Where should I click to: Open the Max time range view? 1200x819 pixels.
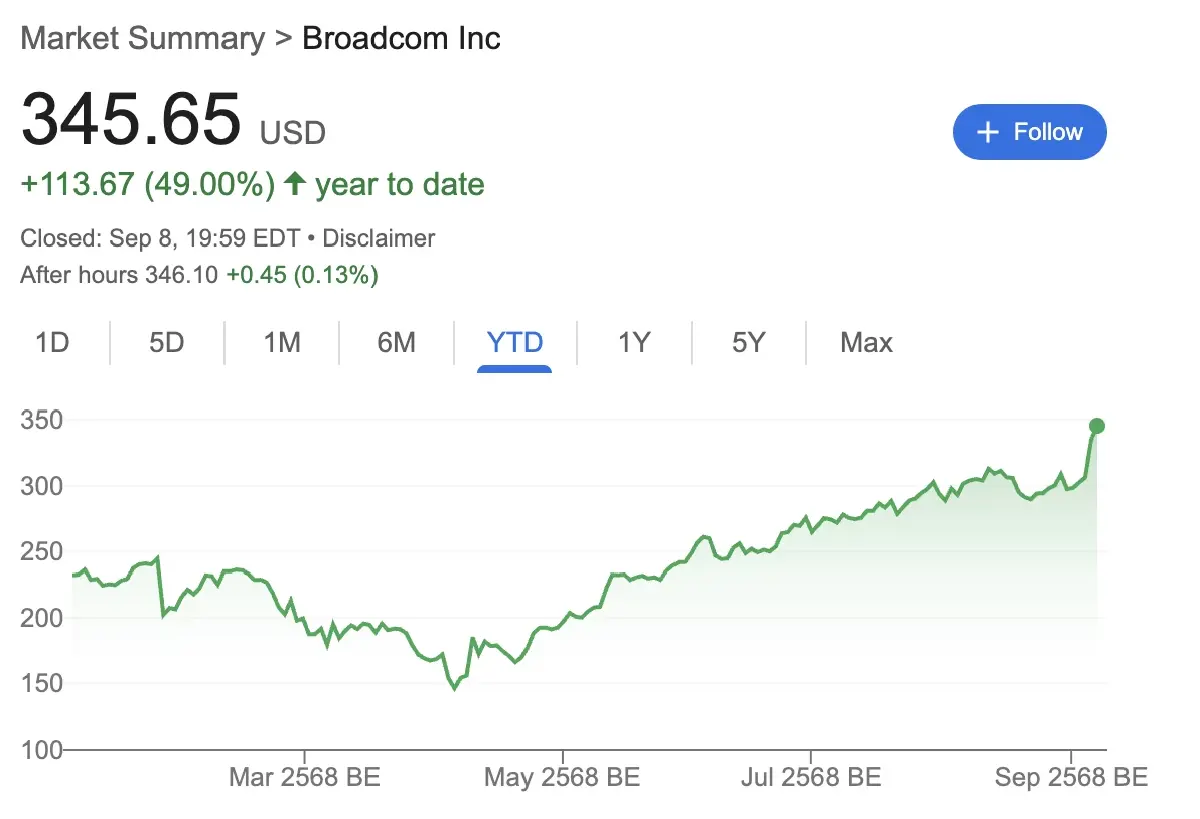865,343
